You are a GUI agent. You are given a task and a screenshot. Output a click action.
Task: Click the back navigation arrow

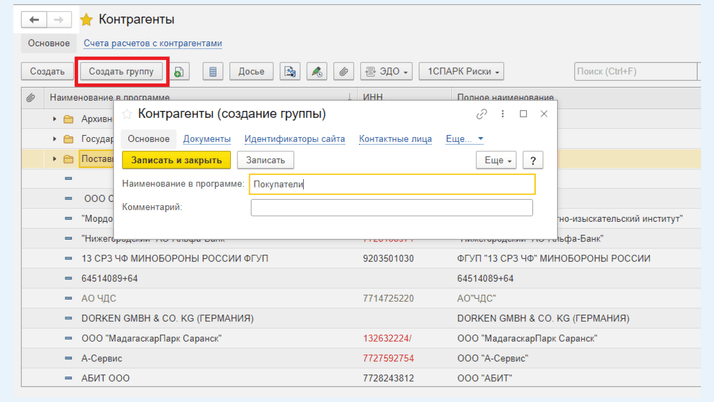click(x=34, y=19)
